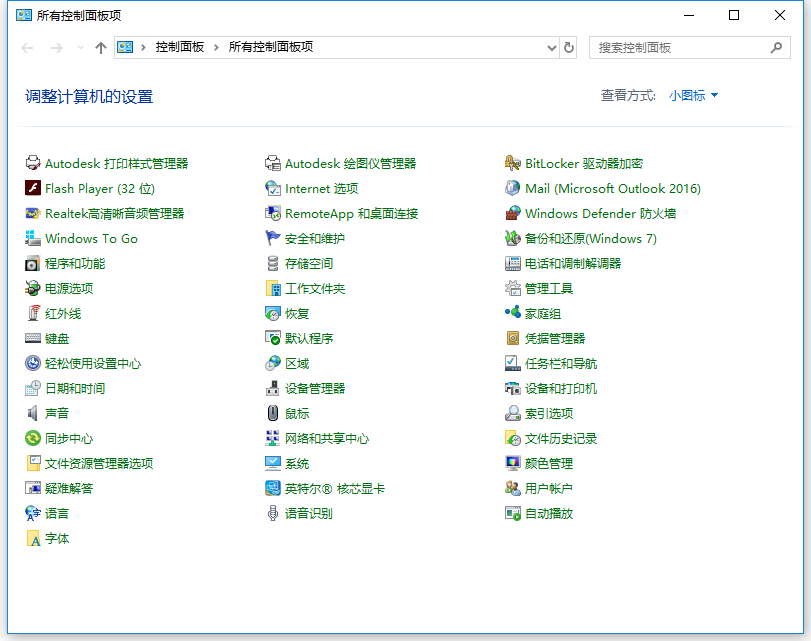This screenshot has width=811, height=641.
Task: Click the 鼠标 mouse icon
Action: coord(273,413)
